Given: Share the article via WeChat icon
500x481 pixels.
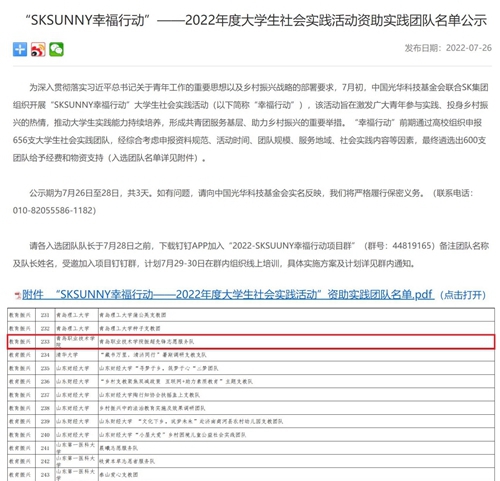Looking at the screenshot, I should (56, 49).
